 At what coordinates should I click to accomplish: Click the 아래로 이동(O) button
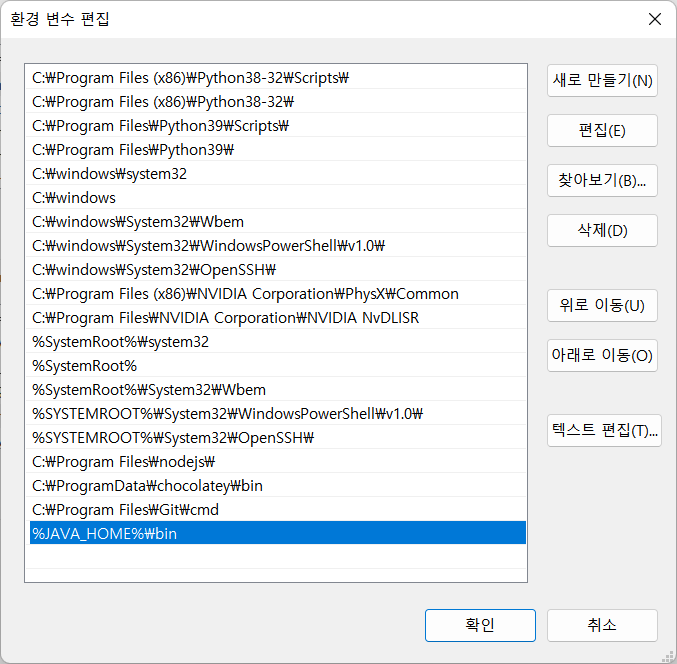tap(602, 355)
